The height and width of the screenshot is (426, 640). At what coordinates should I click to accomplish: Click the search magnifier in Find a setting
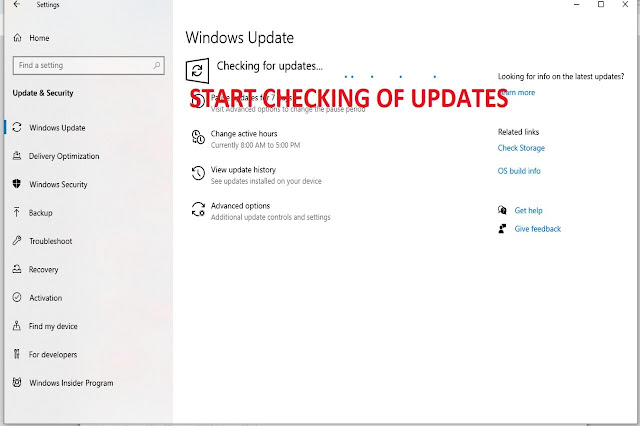click(157, 65)
